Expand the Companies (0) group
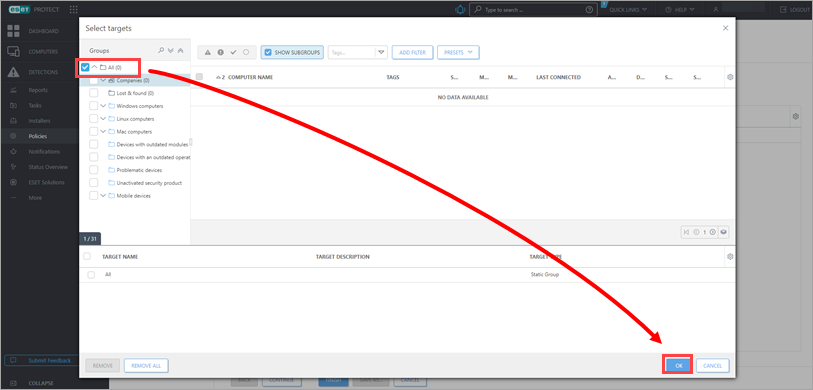 [103, 80]
